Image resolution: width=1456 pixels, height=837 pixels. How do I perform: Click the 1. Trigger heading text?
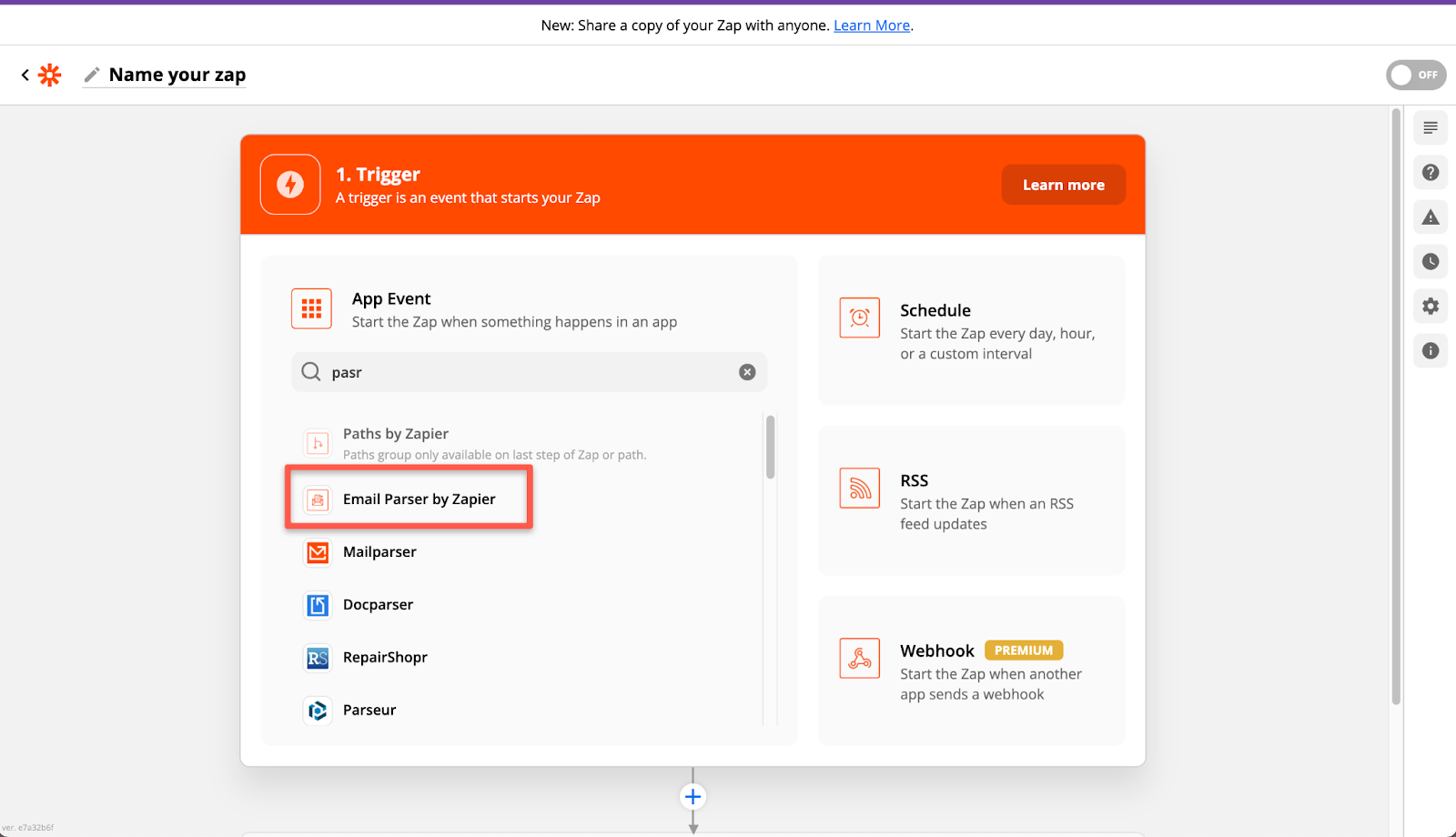378,174
